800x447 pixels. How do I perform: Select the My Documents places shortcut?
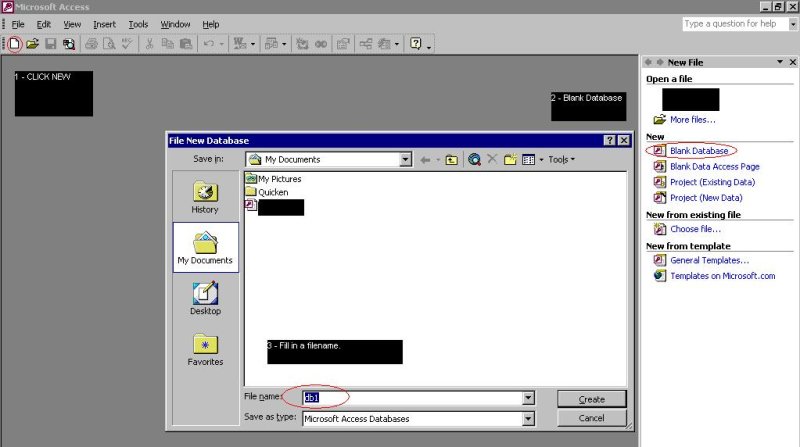coord(206,247)
